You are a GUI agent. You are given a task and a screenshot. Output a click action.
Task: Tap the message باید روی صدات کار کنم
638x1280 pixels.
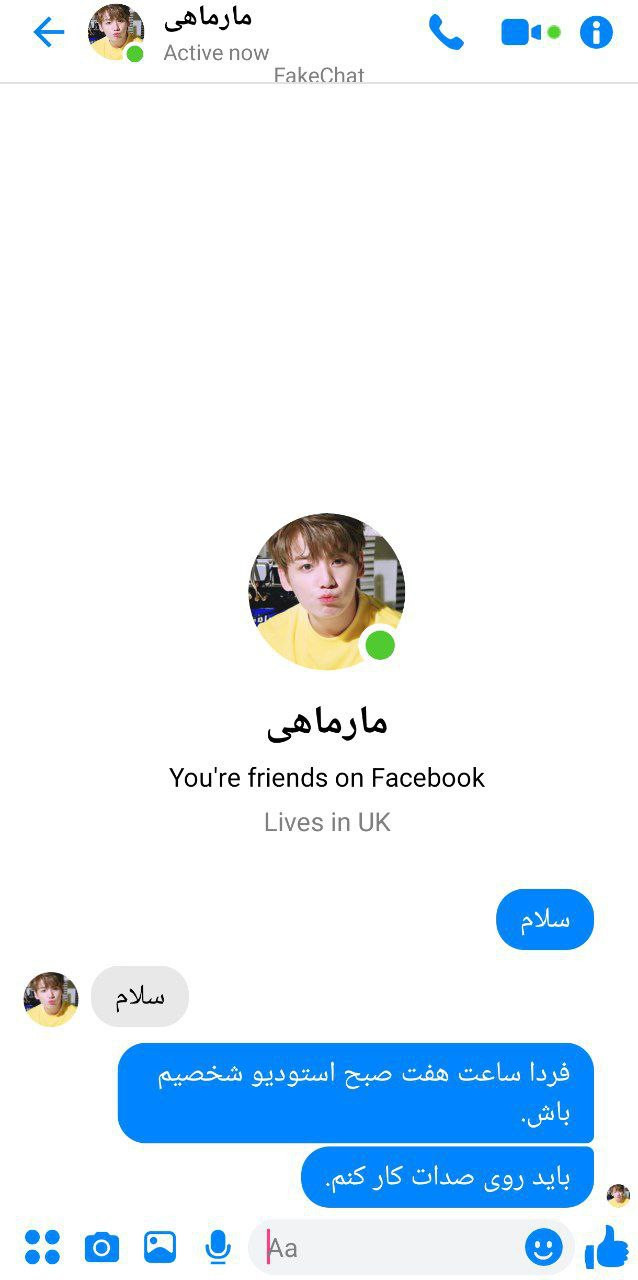click(447, 1177)
